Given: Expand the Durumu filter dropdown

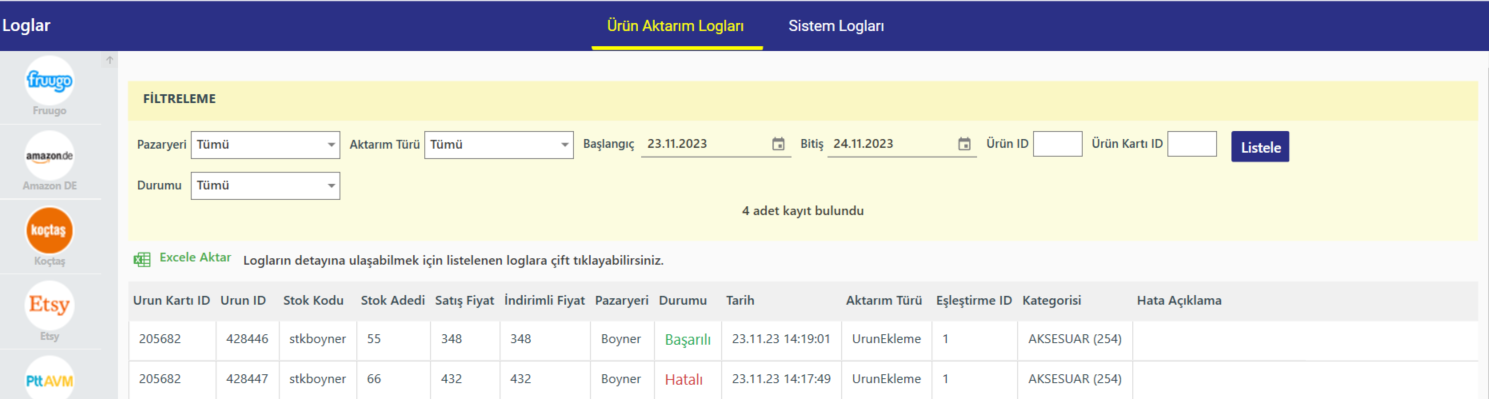Looking at the screenshot, I should (265, 186).
